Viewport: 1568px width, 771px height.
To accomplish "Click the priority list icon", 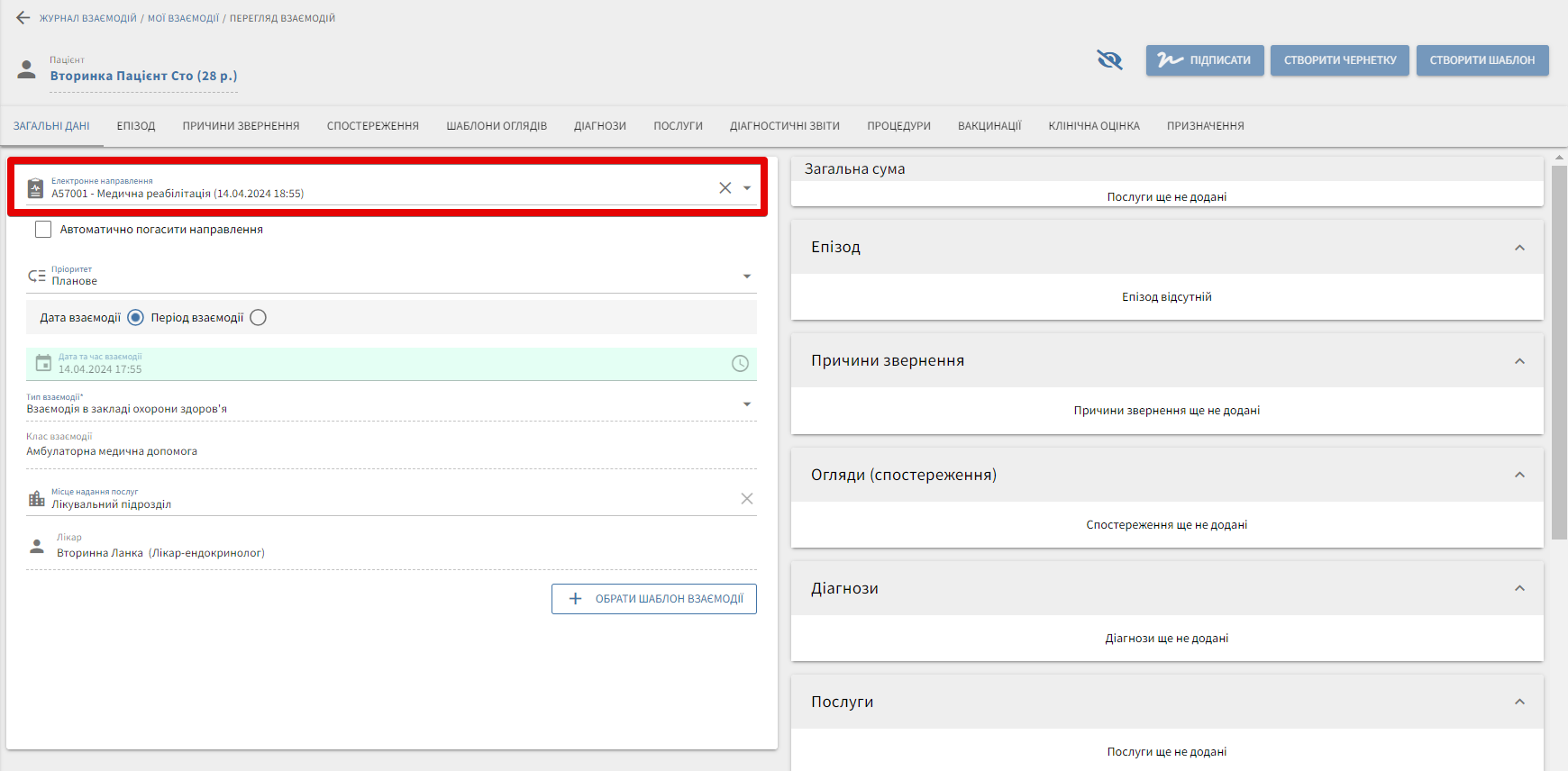I will [x=37, y=276].
